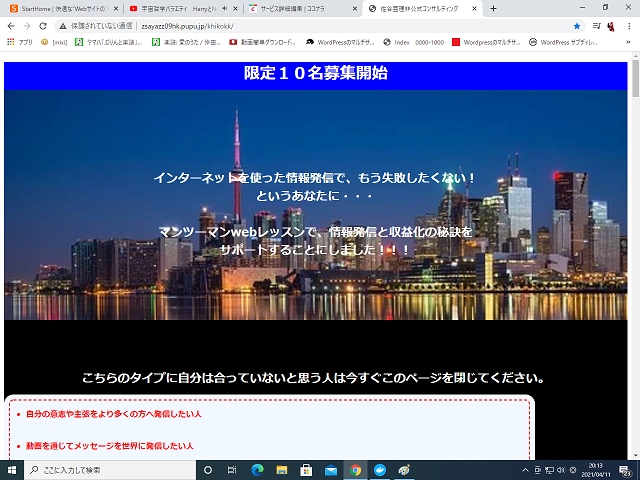Viewport: 640px width, 480px height.
Task: Open Cortana circle icon
Action: pos(208,470)
